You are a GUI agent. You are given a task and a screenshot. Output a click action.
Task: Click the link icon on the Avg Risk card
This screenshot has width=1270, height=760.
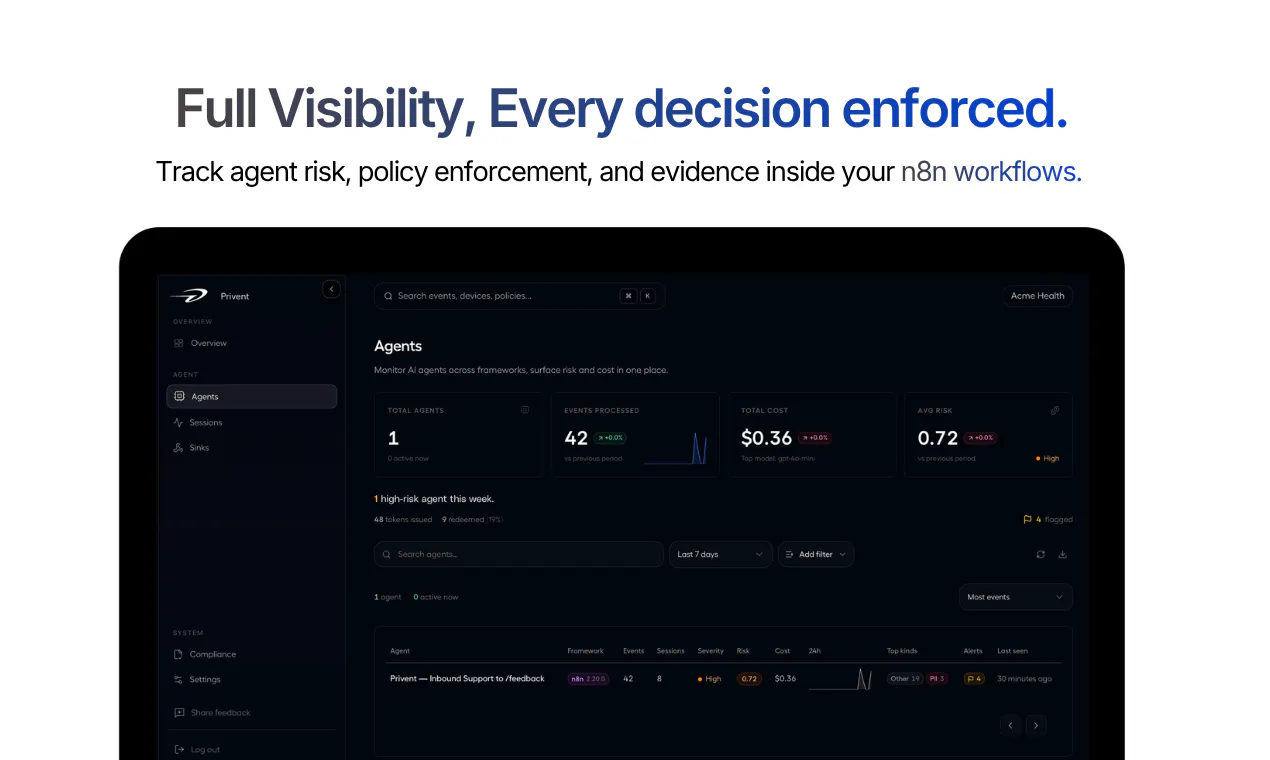coord(1054,410)
